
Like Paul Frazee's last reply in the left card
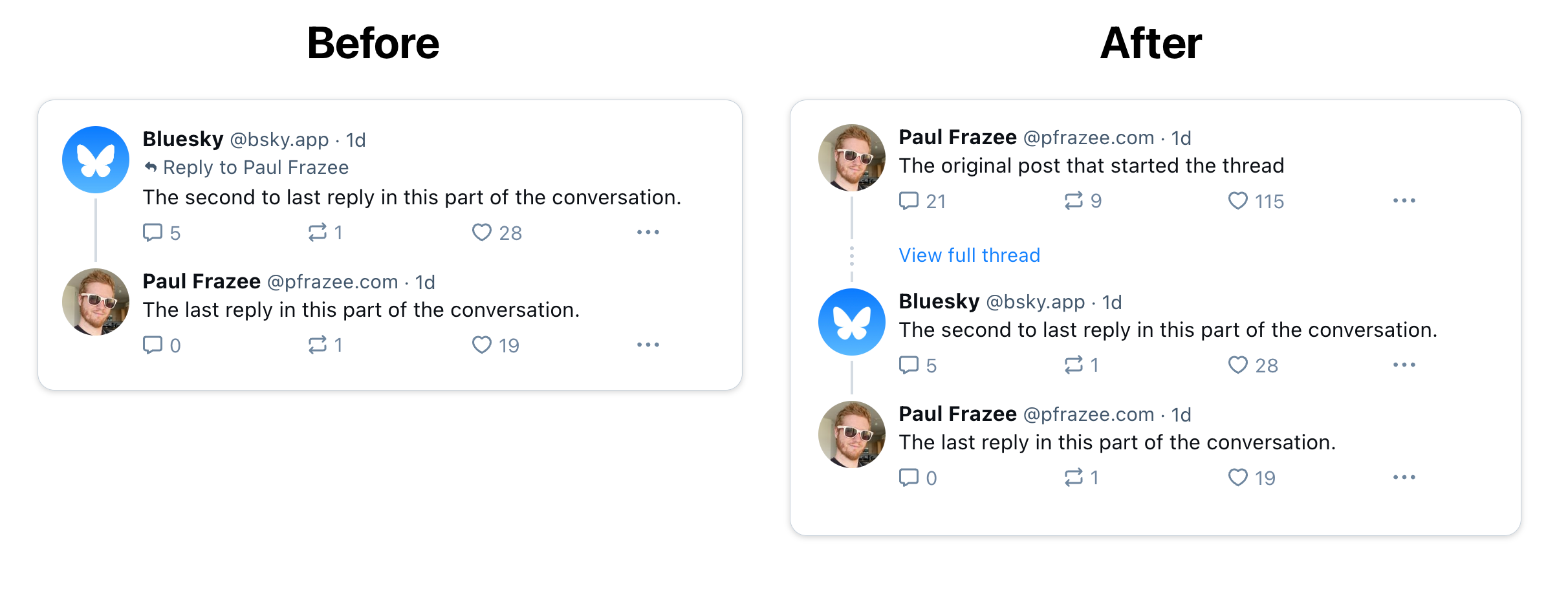[x=482, y=345]
